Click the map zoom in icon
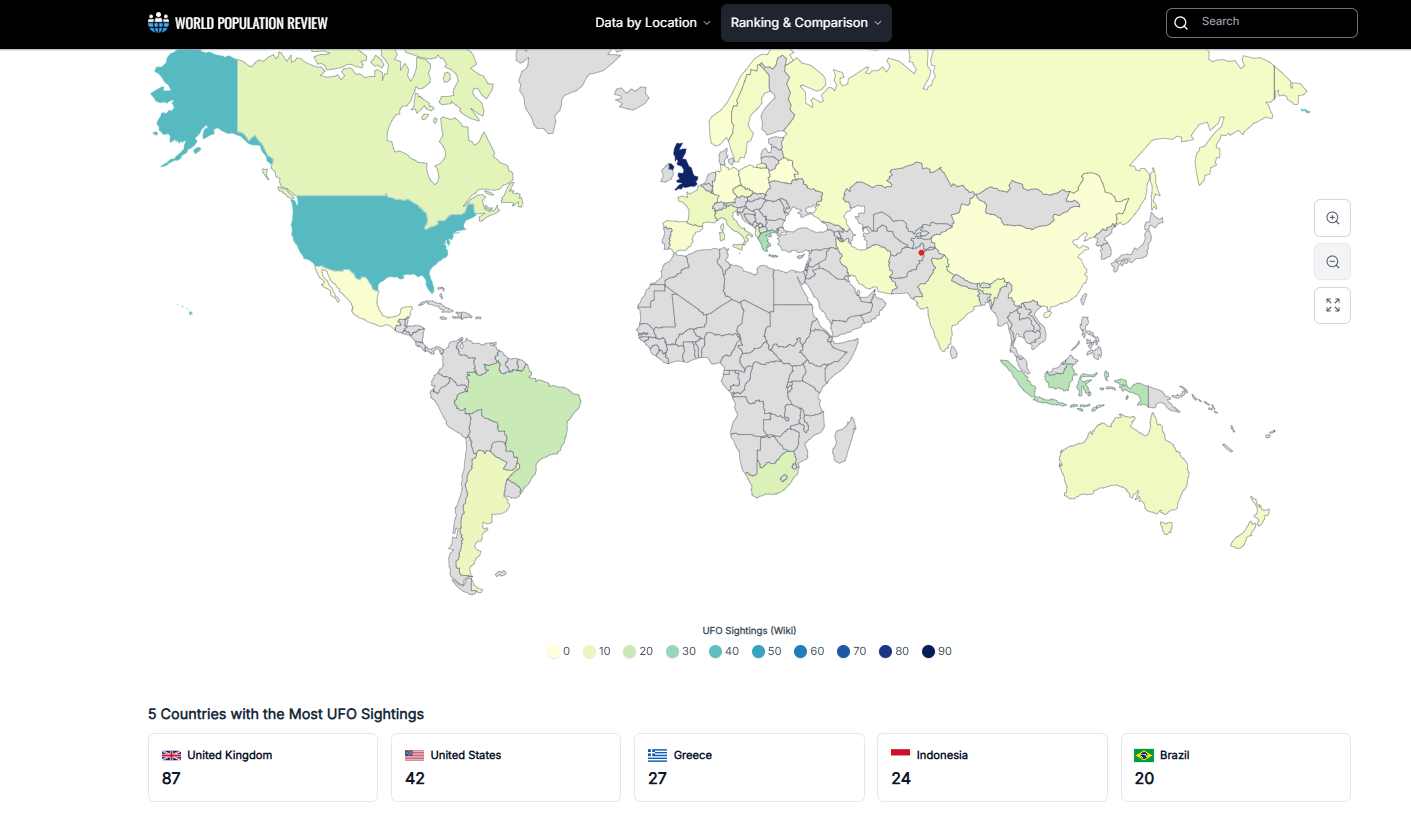Screen dimensions: 1411x820 tap(1332, 218)
